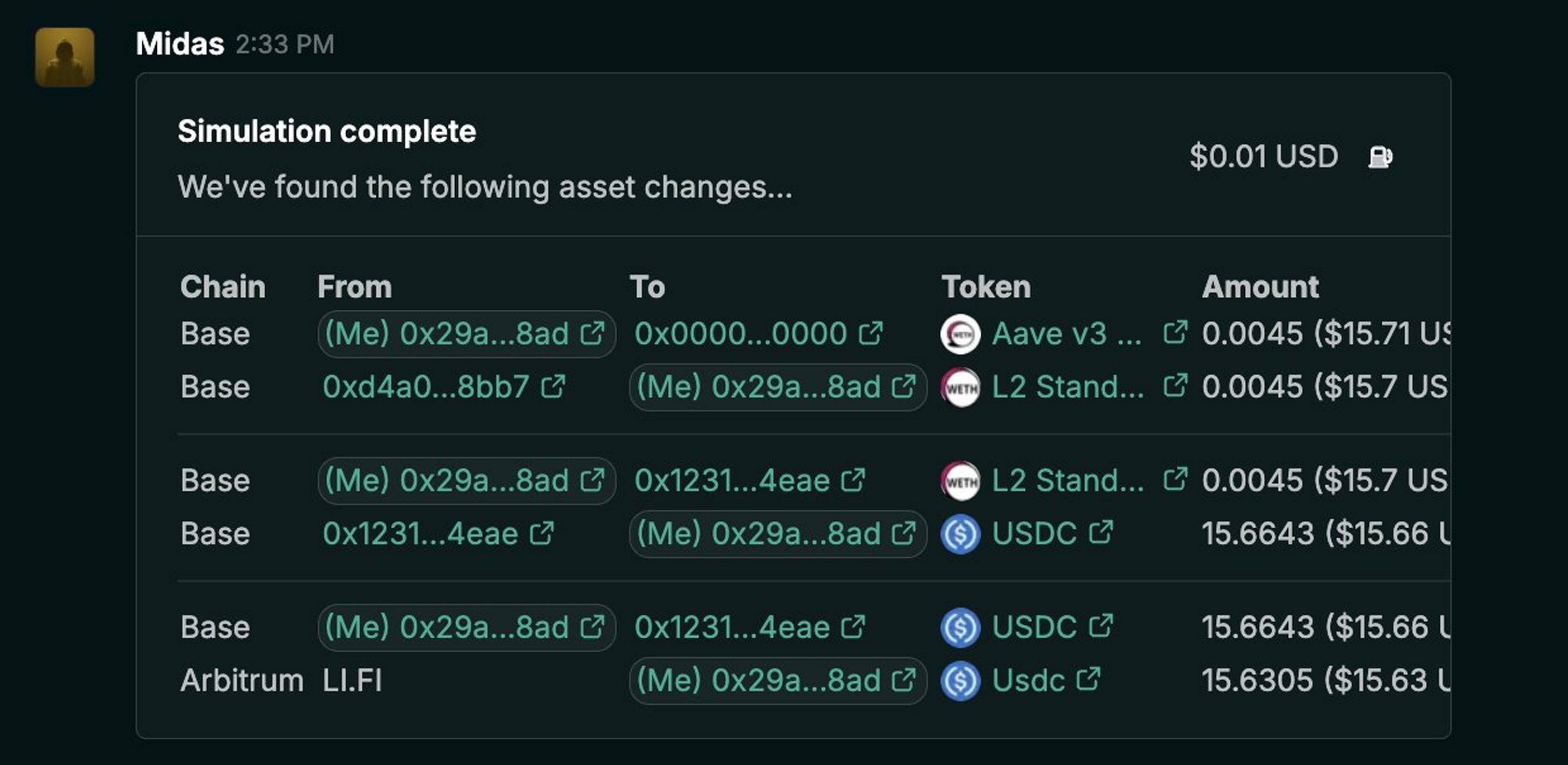1568x765 pixels.
Task: Open external link beside 0x0000...0000 address
Action: tap(871, 333)
